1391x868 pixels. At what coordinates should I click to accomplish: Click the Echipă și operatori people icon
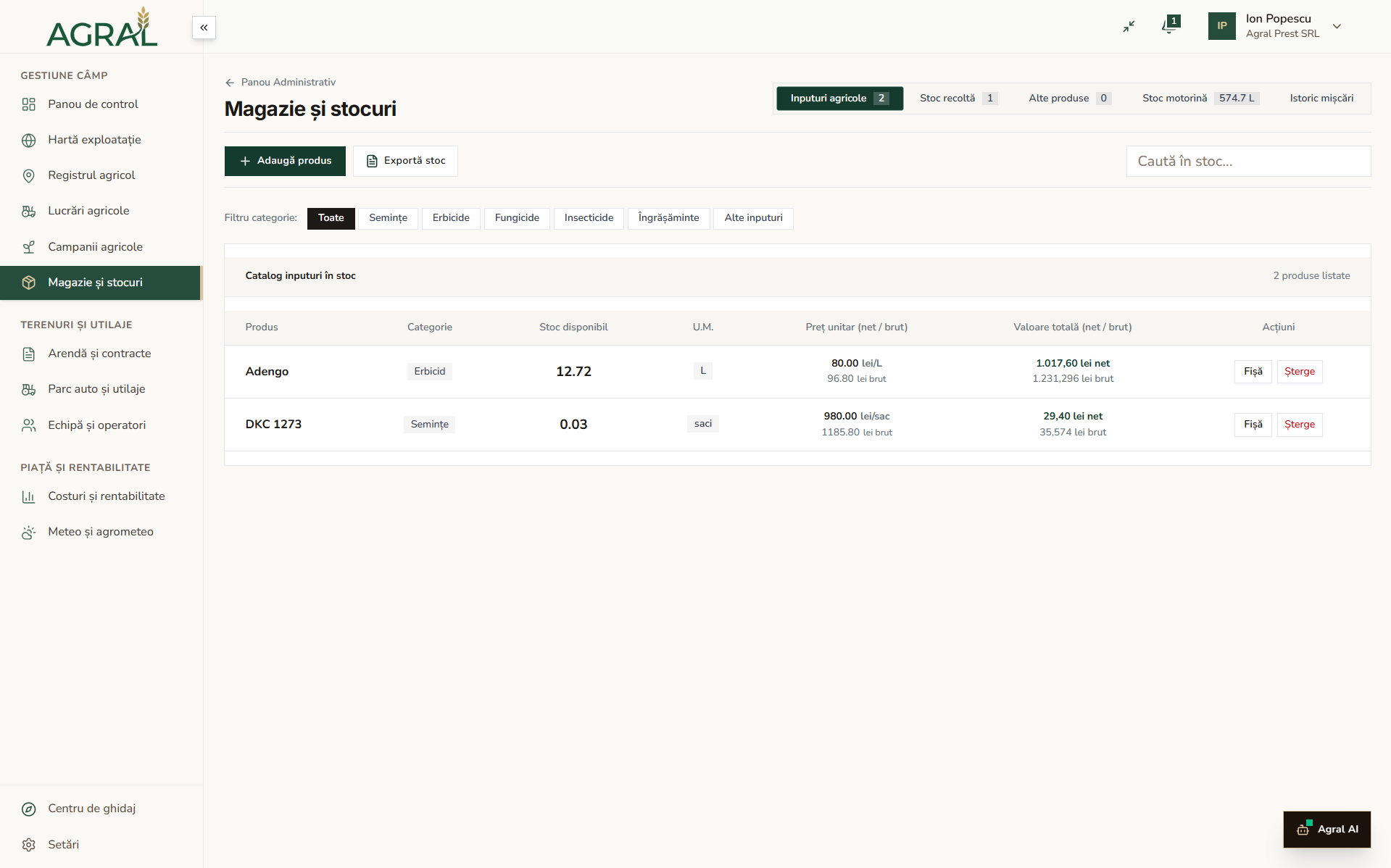29,425
